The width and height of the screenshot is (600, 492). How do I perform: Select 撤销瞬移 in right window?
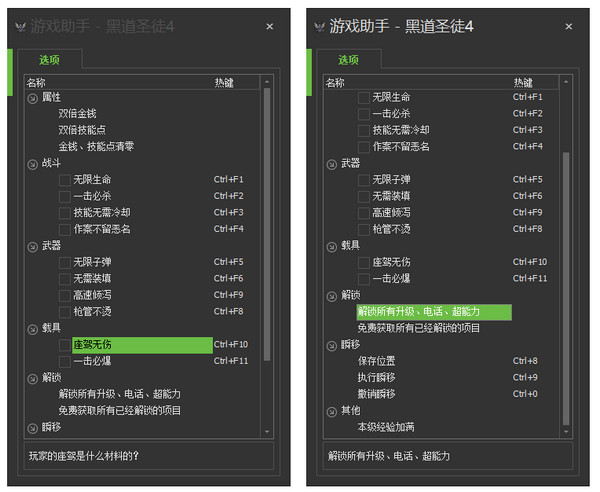376,394
